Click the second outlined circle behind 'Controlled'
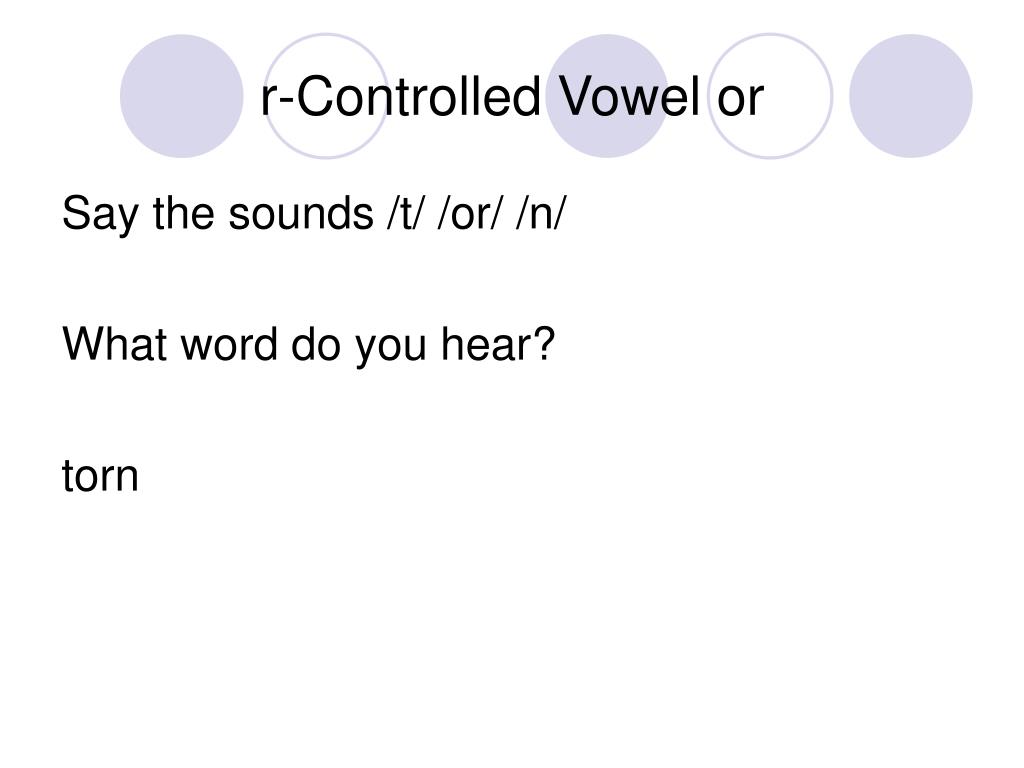 point(326,96)
